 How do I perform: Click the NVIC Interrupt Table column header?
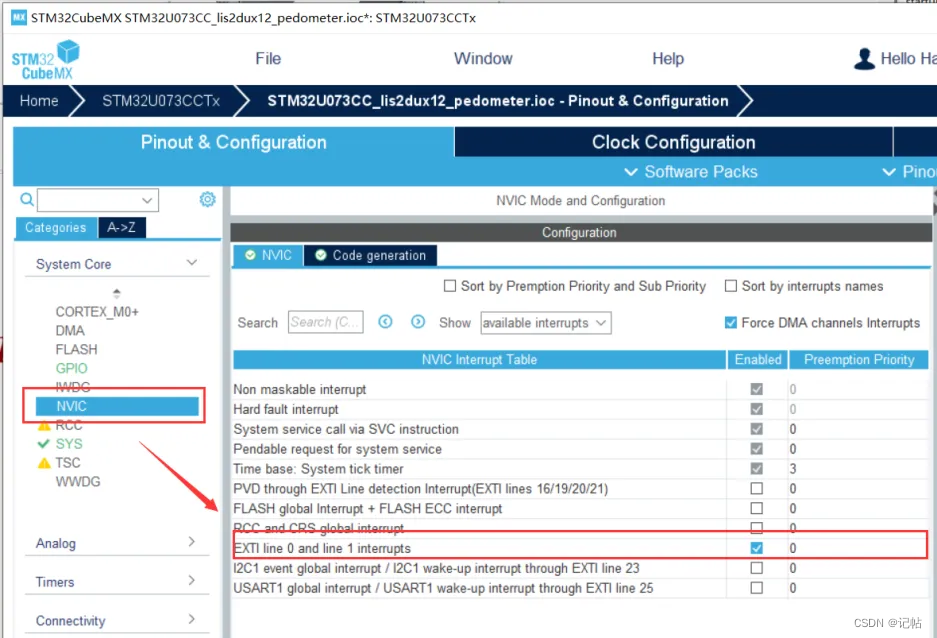pos(479,360)
